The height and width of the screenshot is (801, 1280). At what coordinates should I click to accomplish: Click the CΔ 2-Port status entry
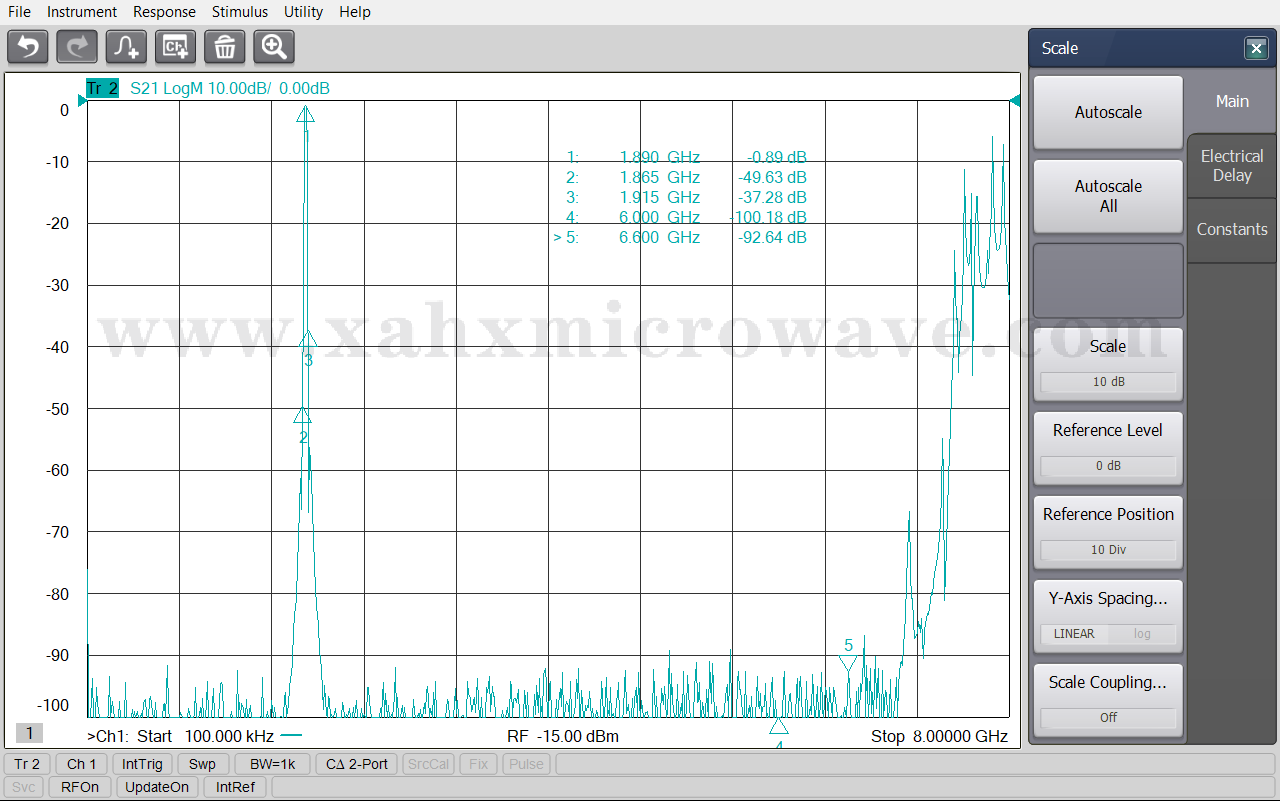(x=357, y=764)
